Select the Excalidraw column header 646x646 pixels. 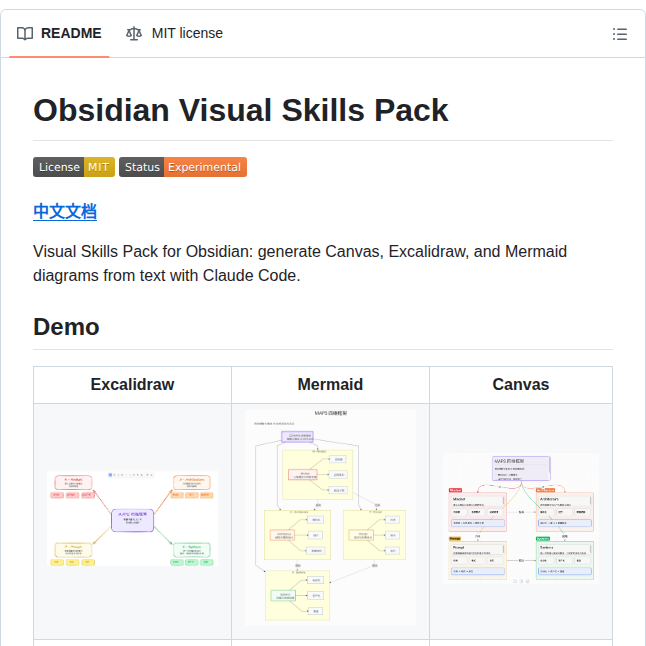pyautogui.click(x=132, y=384)
